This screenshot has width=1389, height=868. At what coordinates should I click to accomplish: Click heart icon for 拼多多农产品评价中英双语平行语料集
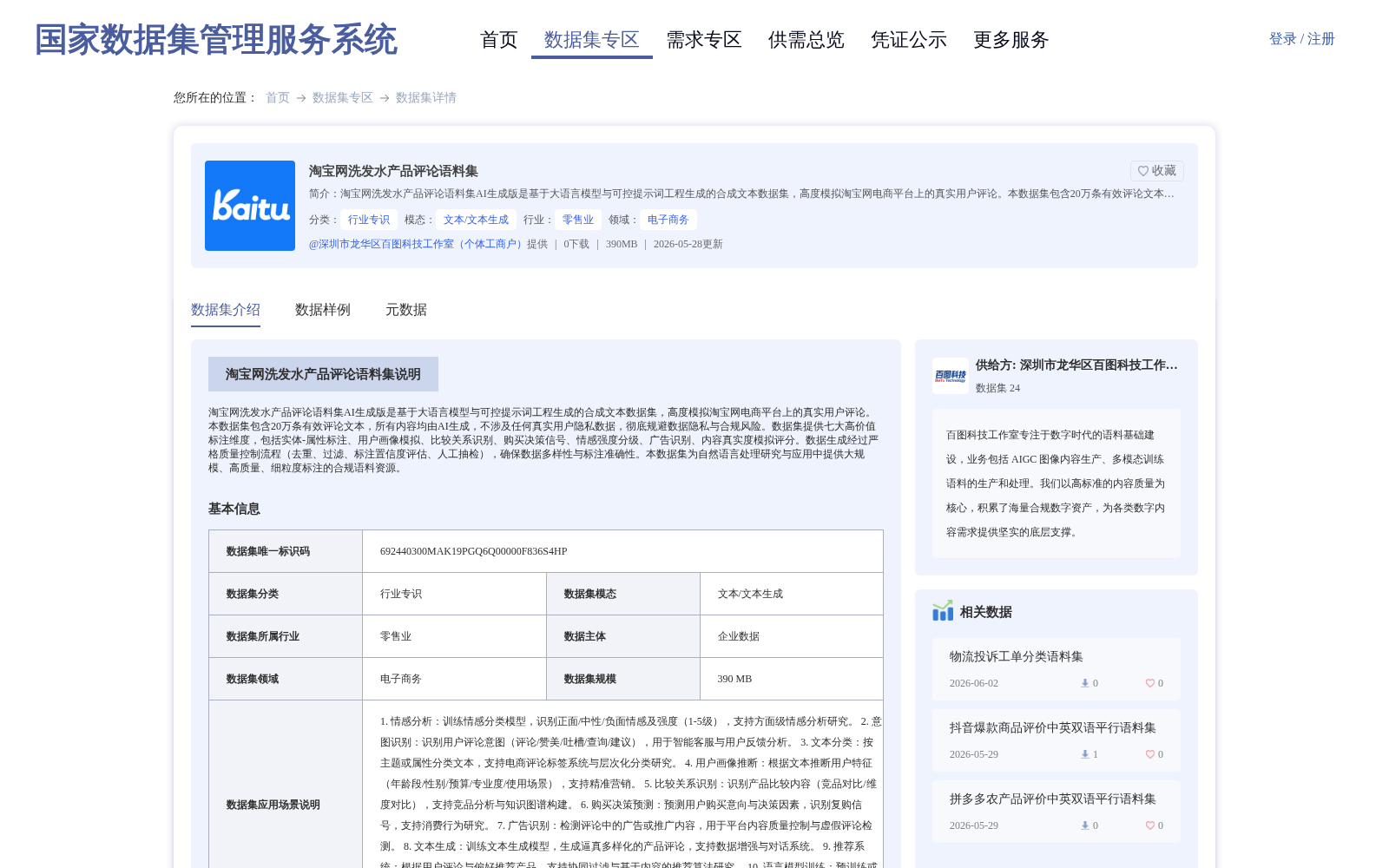pos(1149,825)
